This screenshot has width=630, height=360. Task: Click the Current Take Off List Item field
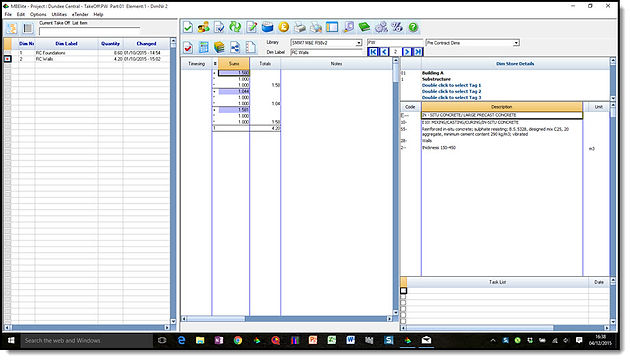point(90,31)
